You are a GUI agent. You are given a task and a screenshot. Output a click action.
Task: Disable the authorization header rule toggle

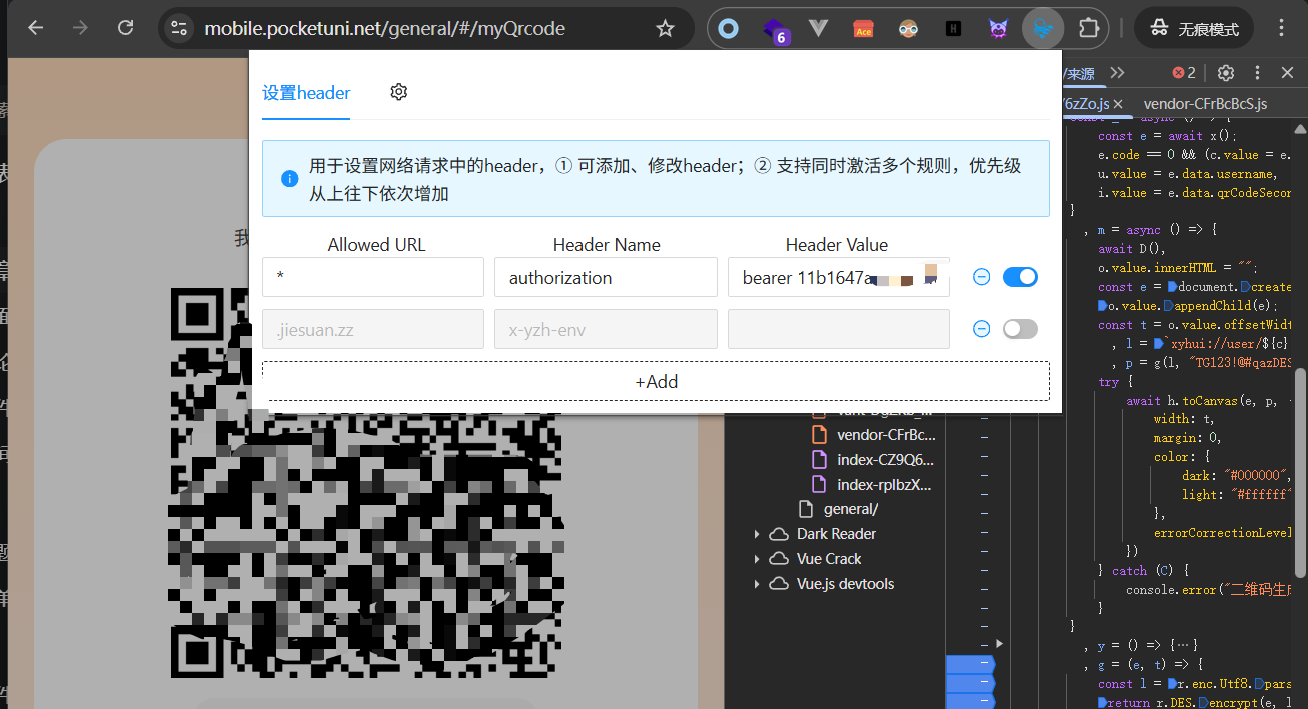tap(1020, 277)
